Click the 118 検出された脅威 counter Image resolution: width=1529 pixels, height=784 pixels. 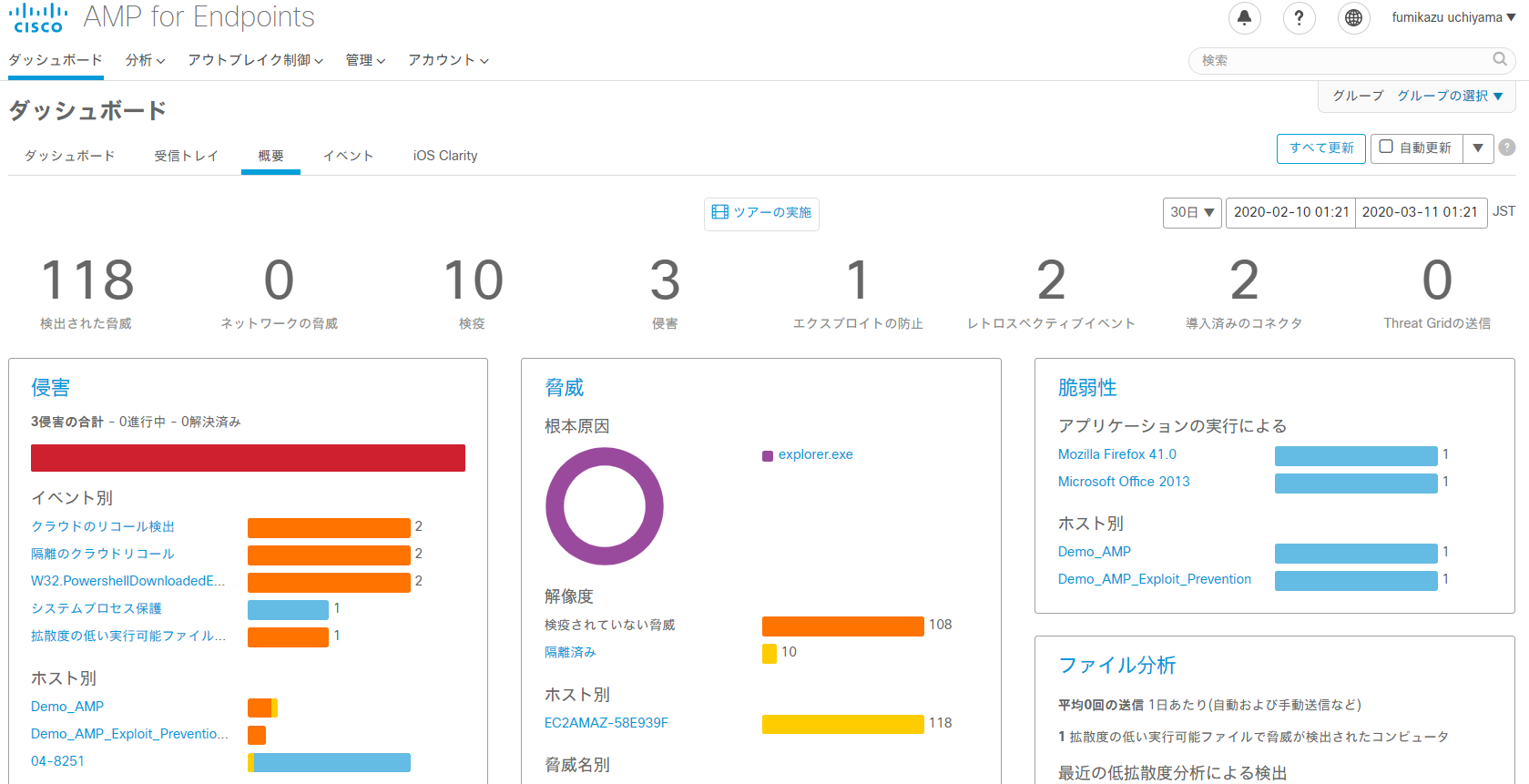[x=87, y=291]
